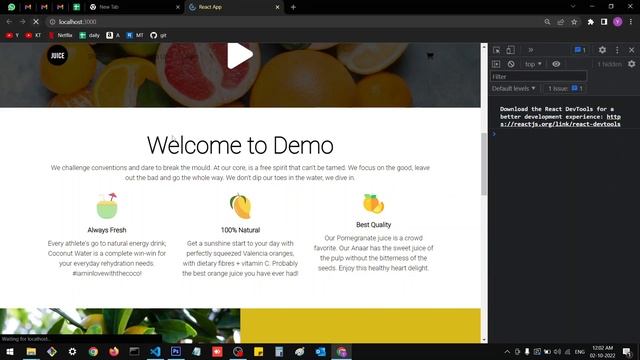Open console settings gear beside 1 hidden
Viewport: 640px width, 360px height.
point(631,64)
